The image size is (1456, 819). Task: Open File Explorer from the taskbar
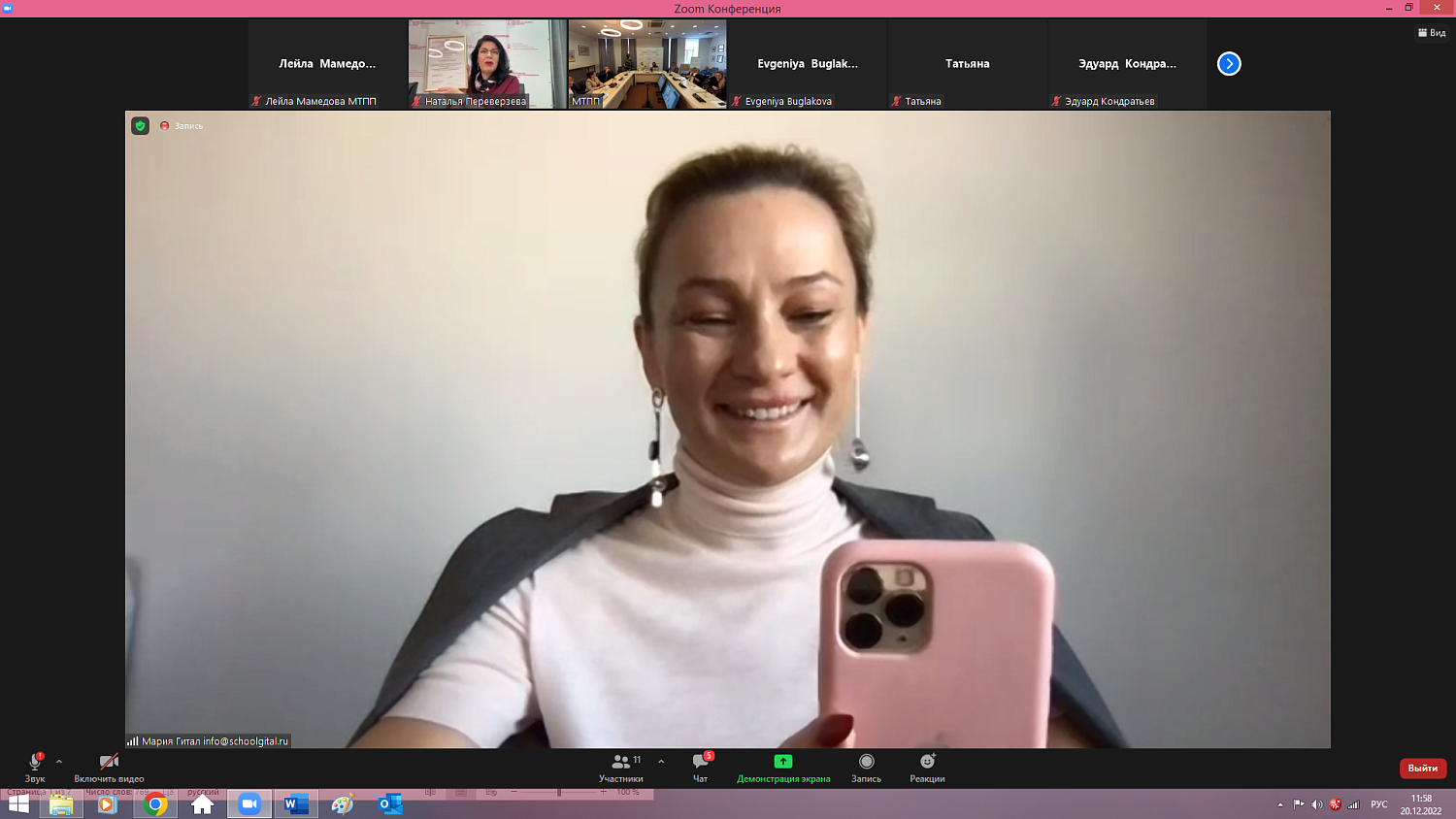(x=61, y=804)
